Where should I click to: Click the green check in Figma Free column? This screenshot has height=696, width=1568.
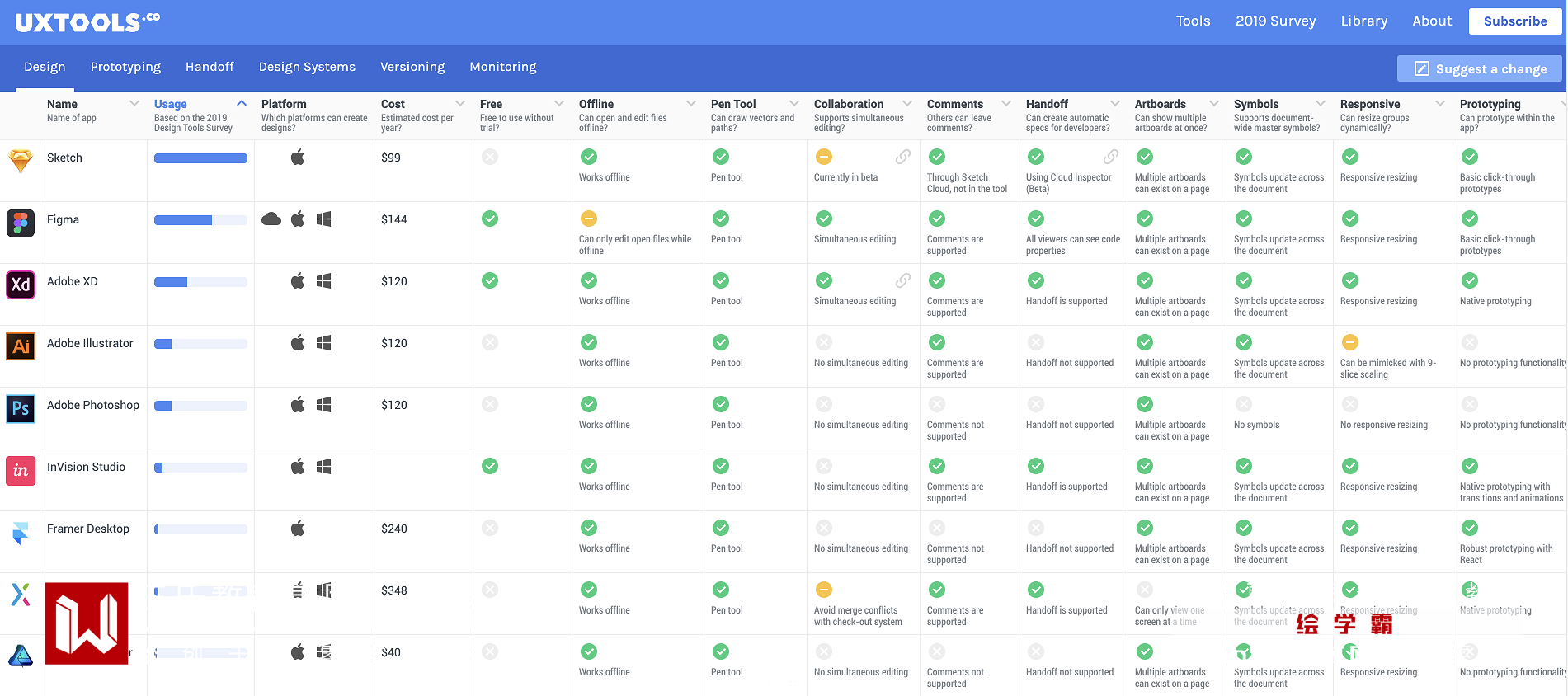(490, 219)
